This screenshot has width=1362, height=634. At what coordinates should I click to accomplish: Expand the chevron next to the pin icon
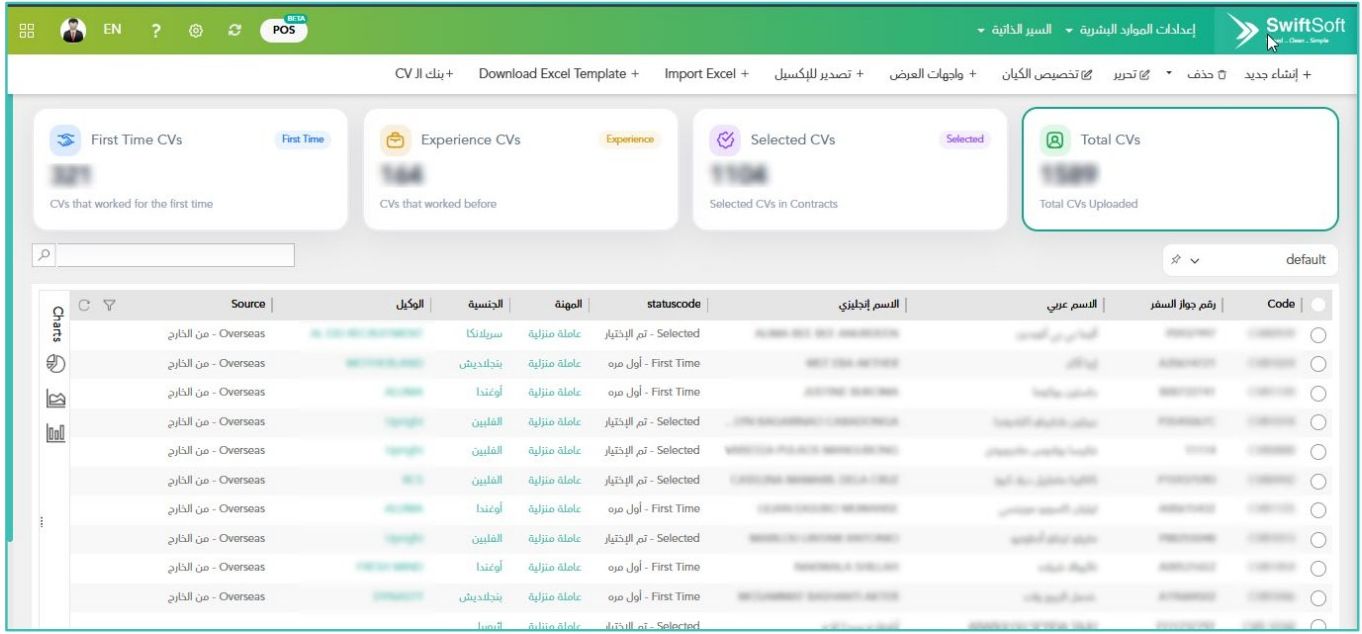click(1195, 260)
